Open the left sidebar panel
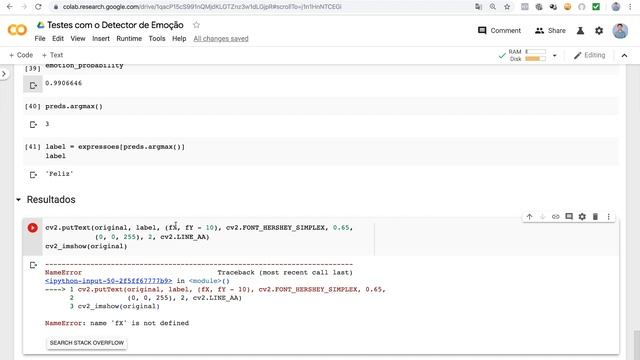 coord(4,74)
